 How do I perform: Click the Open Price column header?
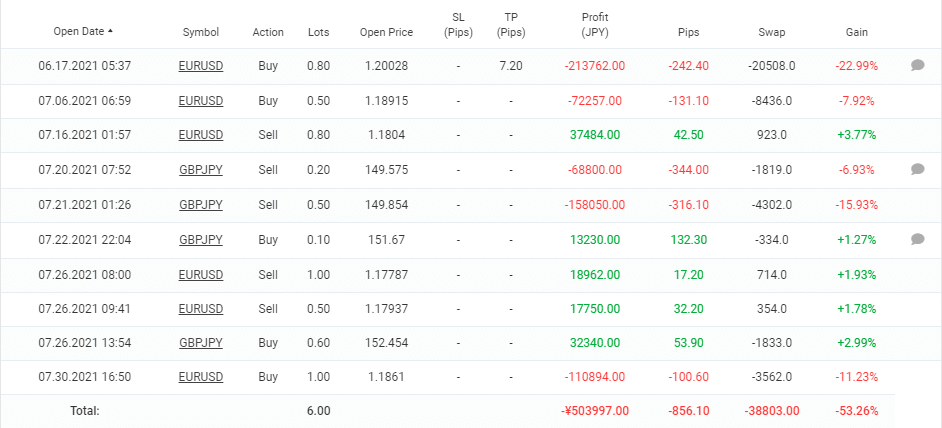[x=386, y=32]
